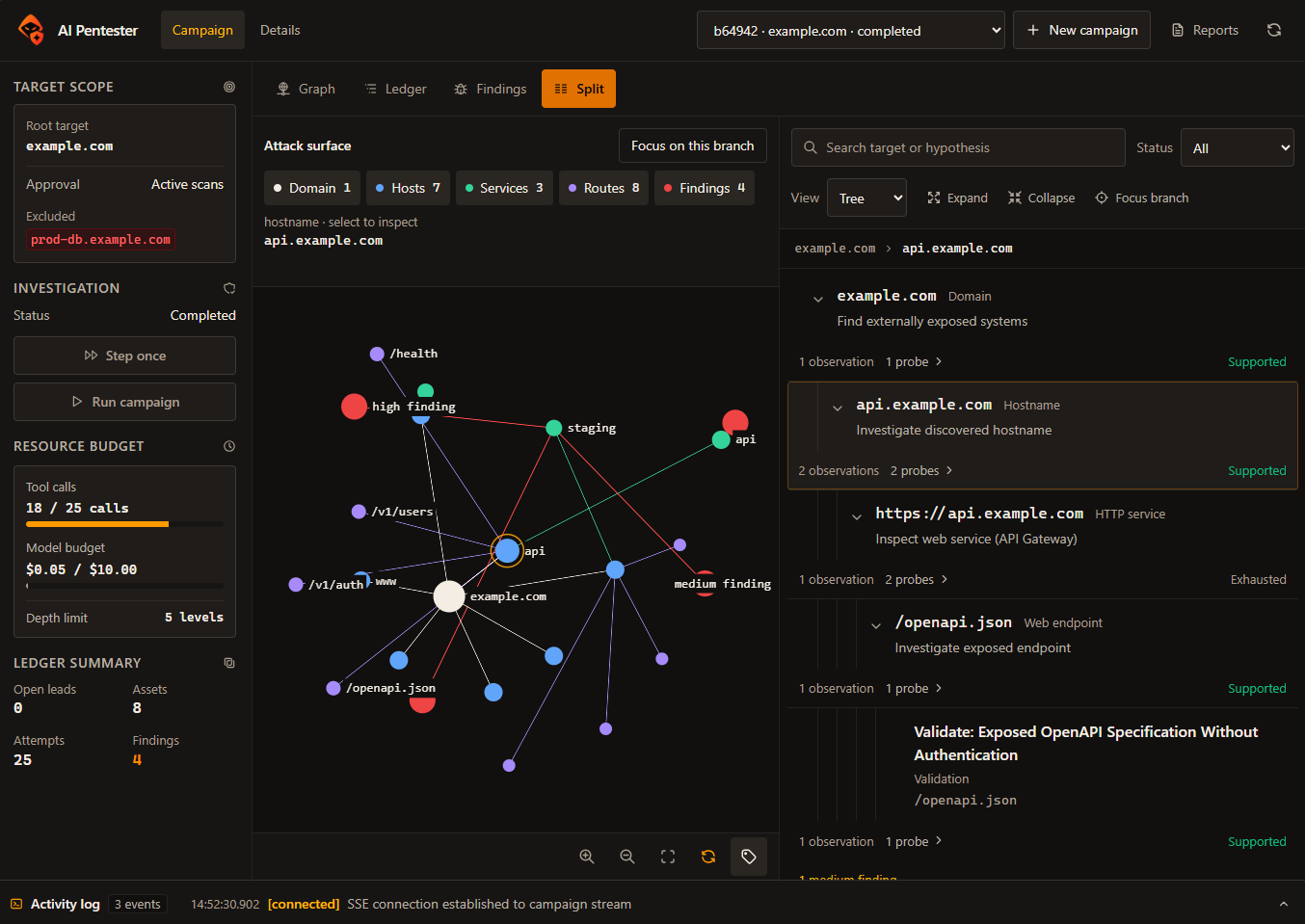
Task: Open the campaign selector dropdown
Action: click(x=851, y=30)
